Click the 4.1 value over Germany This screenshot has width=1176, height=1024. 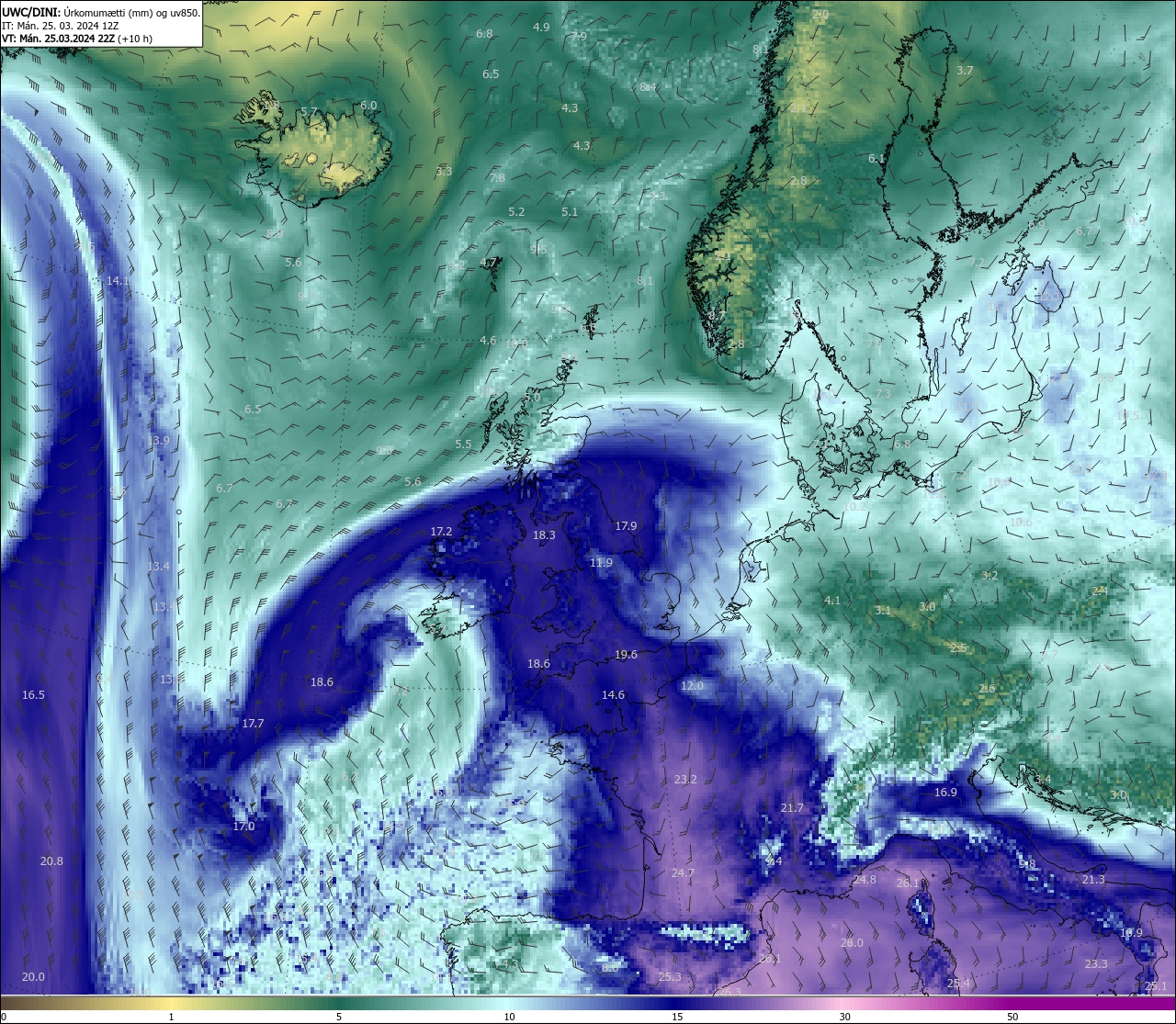pos(832,601)
